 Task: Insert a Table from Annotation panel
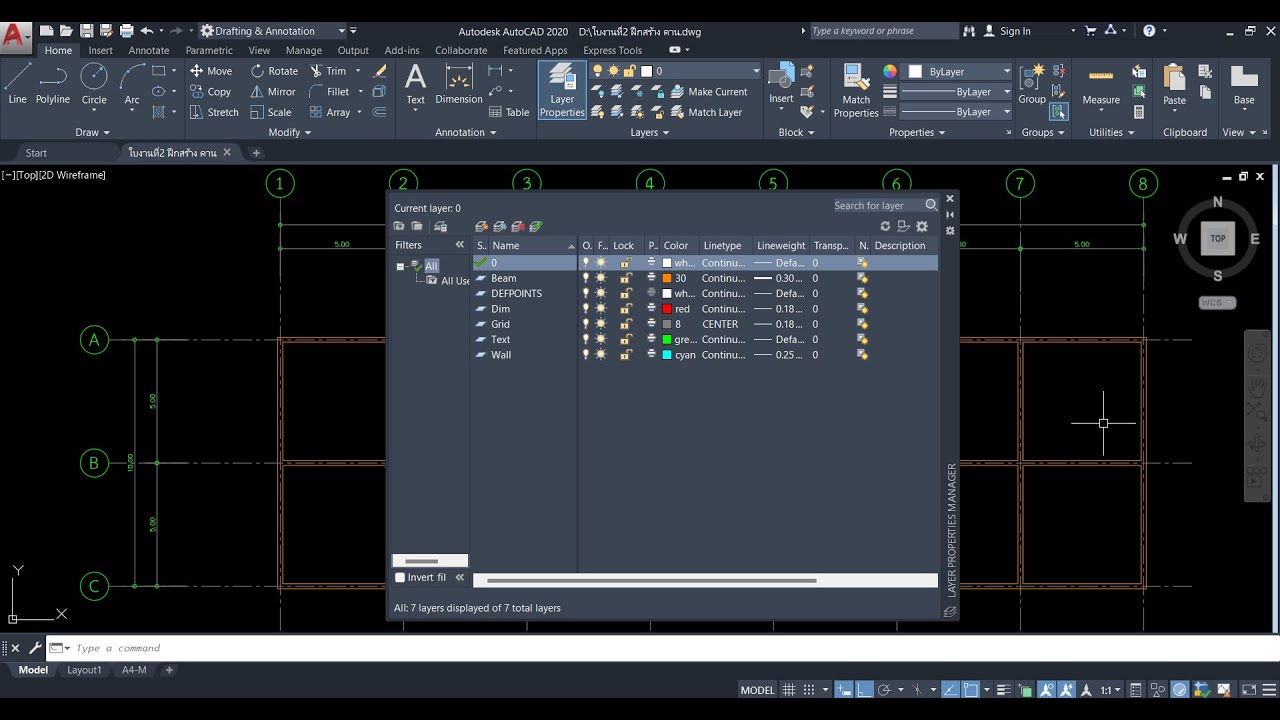coord(509,113)
